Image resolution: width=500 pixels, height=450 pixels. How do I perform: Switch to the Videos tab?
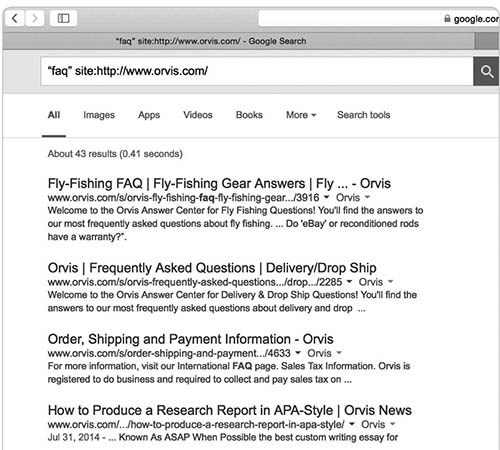click(x=198, y=115)
